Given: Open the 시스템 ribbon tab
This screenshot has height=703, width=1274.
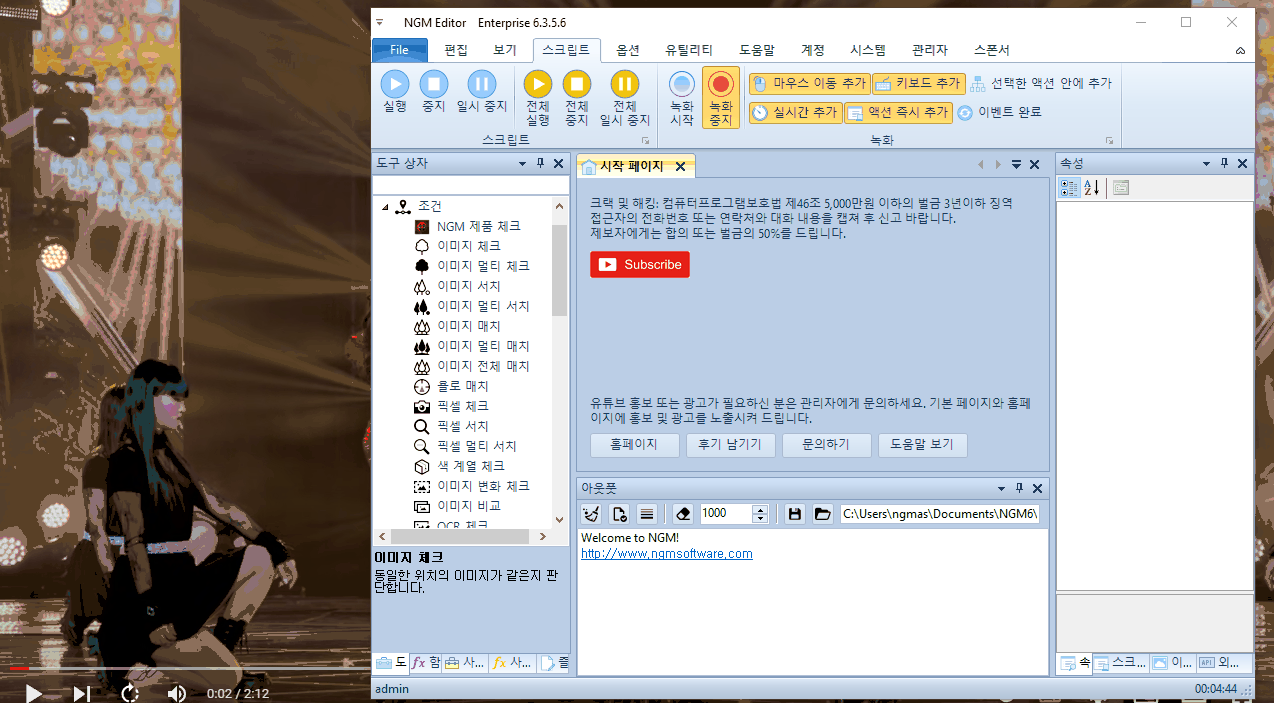Looking at the screenshot, I should (868, 50).
